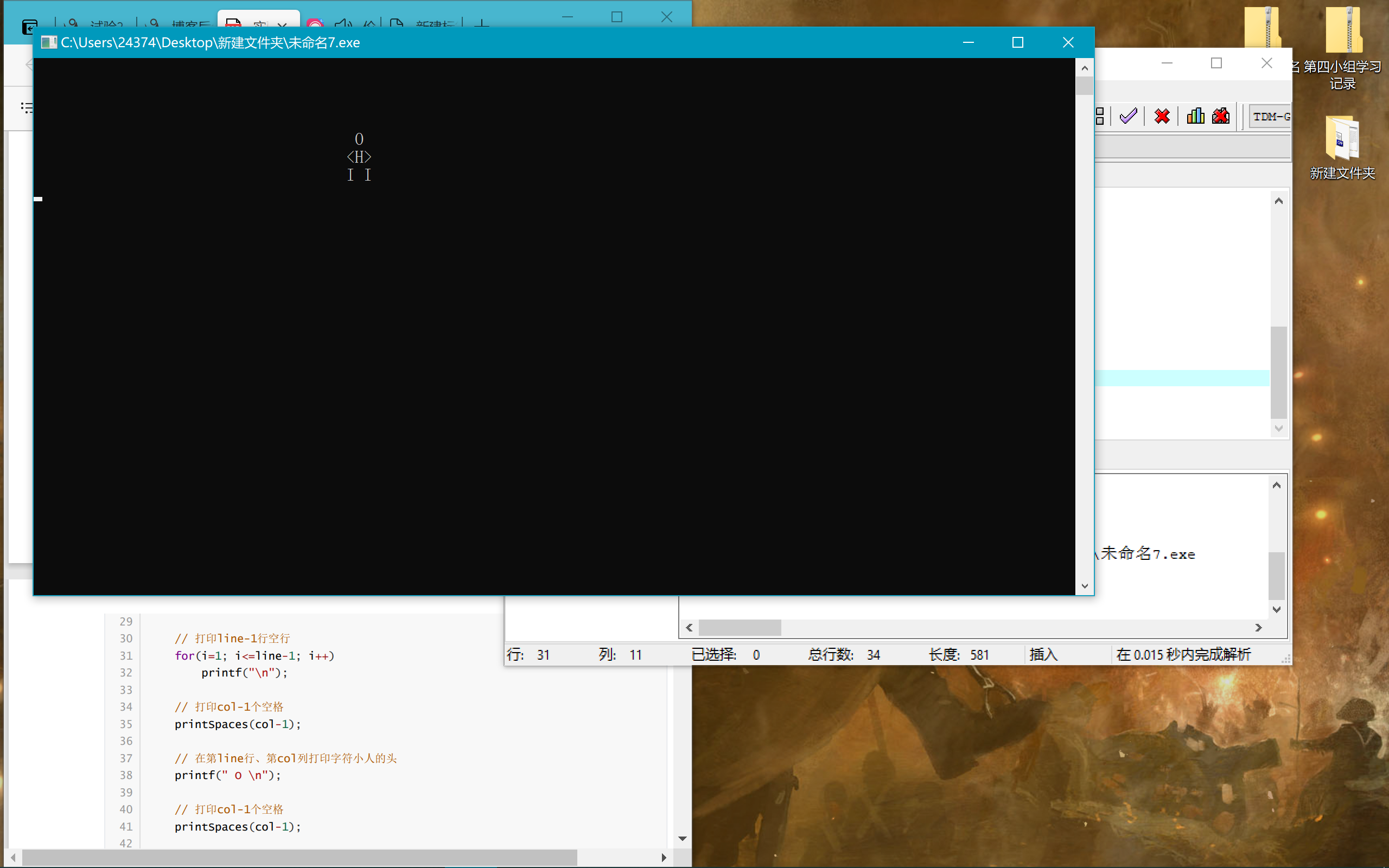Close the active PDF browser tab

coord(282,26)
